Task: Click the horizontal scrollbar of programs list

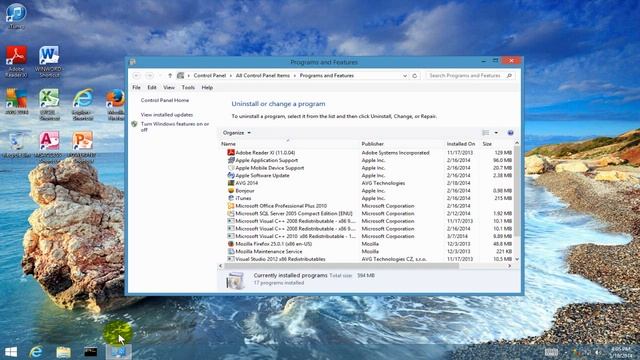Action: tap(342, 266)
